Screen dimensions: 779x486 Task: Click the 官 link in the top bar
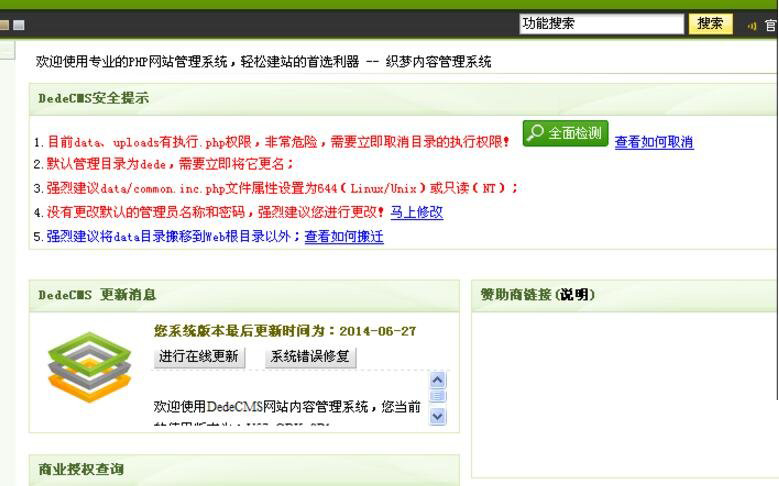771,25
